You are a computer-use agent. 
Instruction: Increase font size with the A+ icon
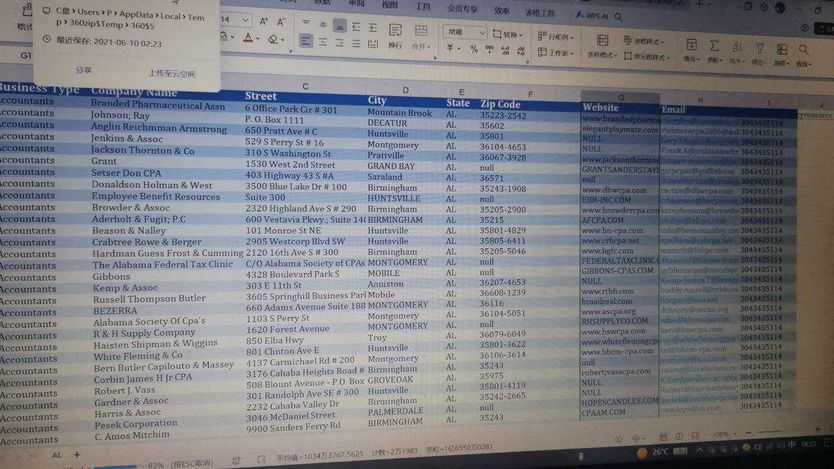click(264, 21)
